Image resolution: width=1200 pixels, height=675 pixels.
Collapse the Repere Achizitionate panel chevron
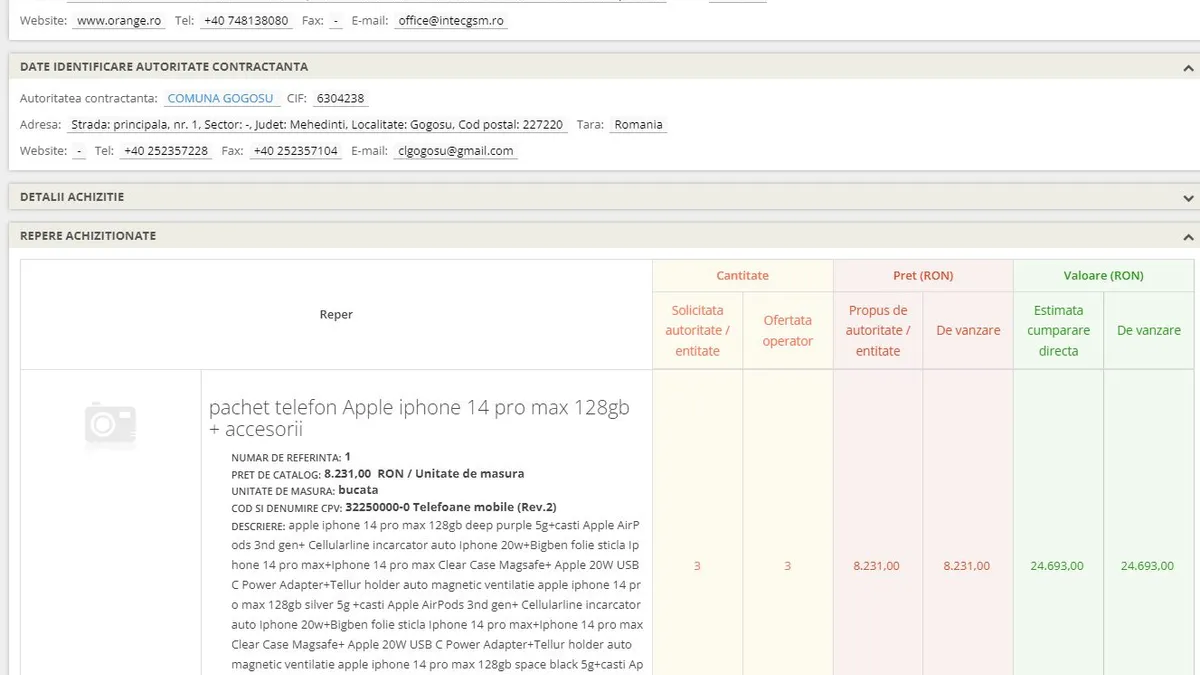1188,237
